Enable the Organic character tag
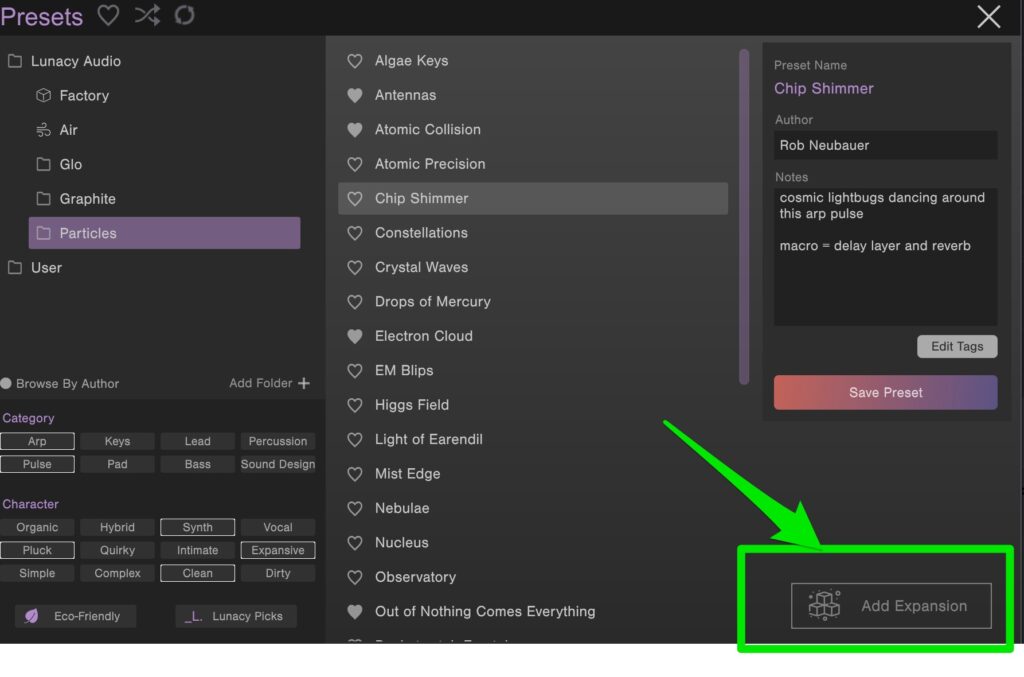This screenshot has width=1024, height=677. pyautogui.click(x=37, y=527)
